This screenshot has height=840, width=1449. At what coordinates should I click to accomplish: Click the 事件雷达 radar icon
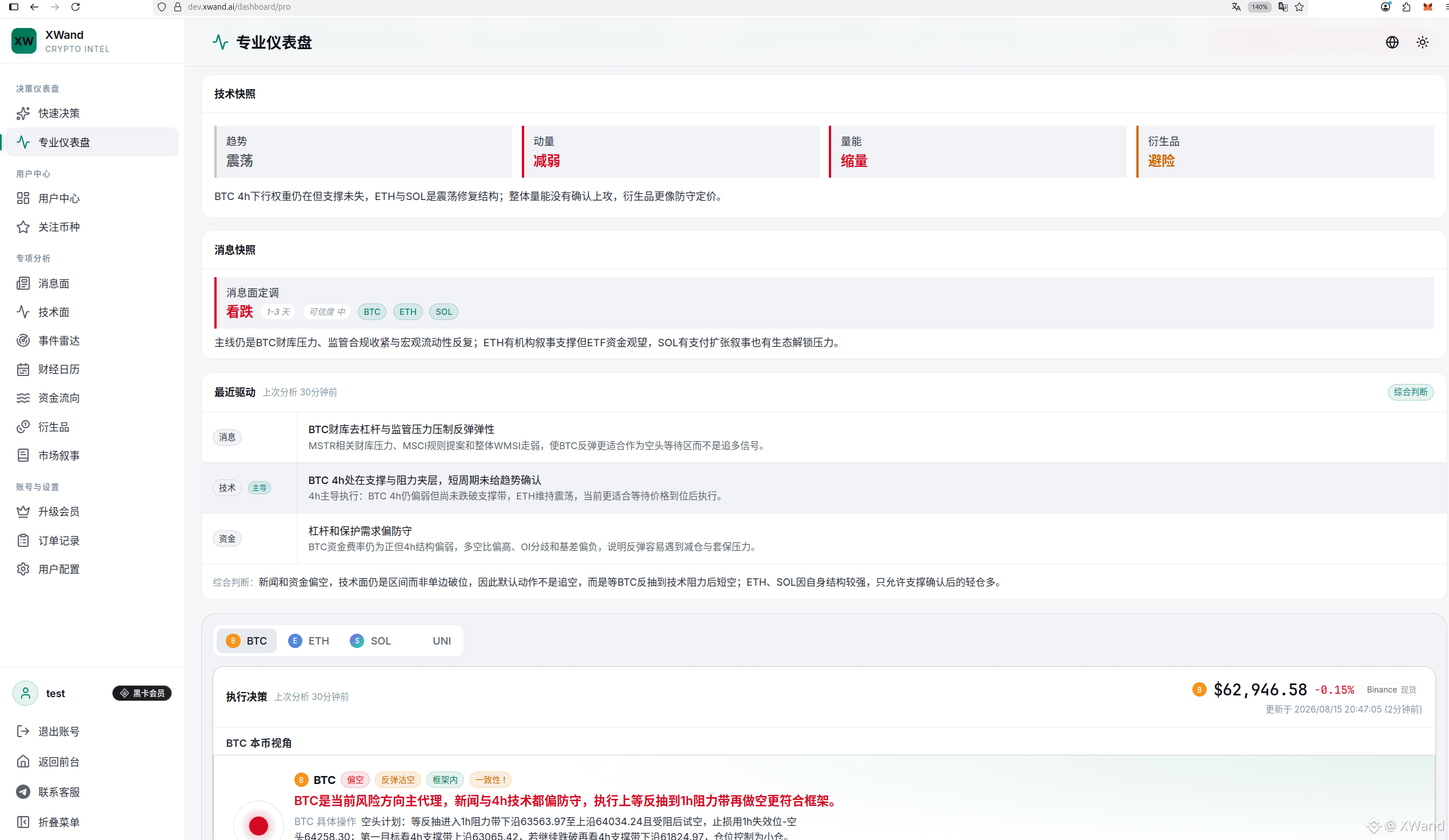click(23, 341)
